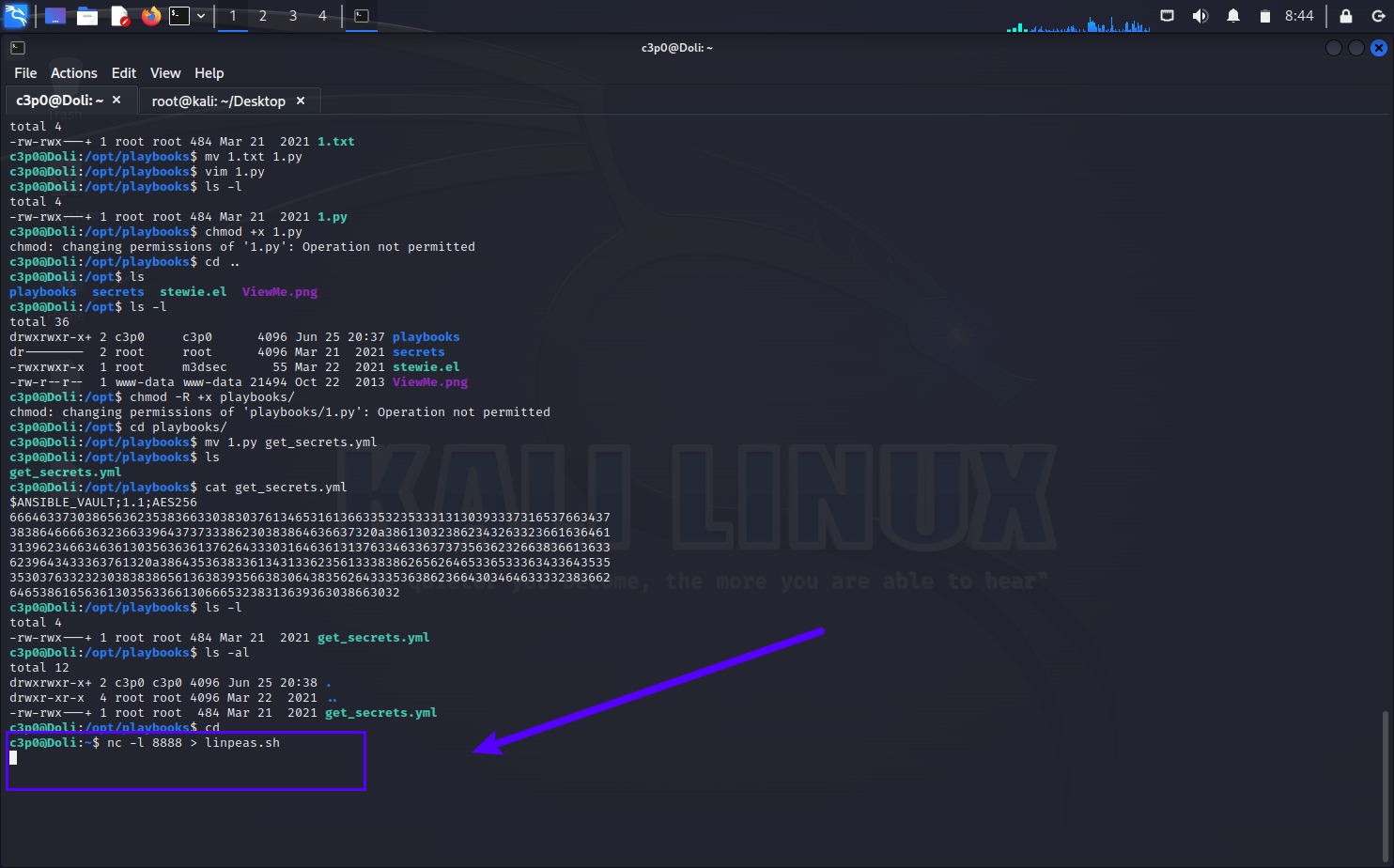Expand the terminal launcher dropdown arrow
Screen dimensions: 1394x868
[x=201, y=16]
